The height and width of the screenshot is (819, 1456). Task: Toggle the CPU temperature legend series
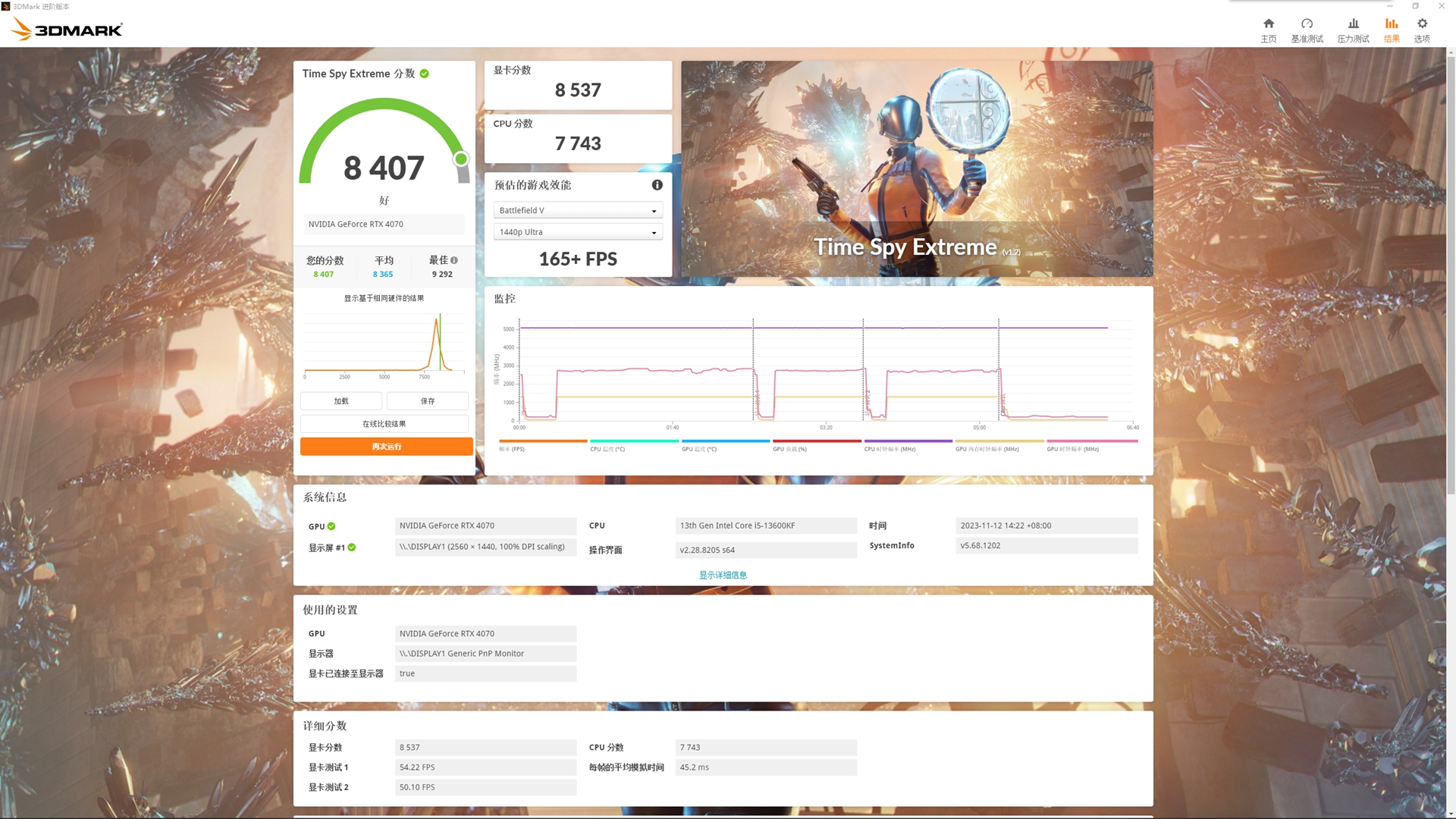click(607, 449)
